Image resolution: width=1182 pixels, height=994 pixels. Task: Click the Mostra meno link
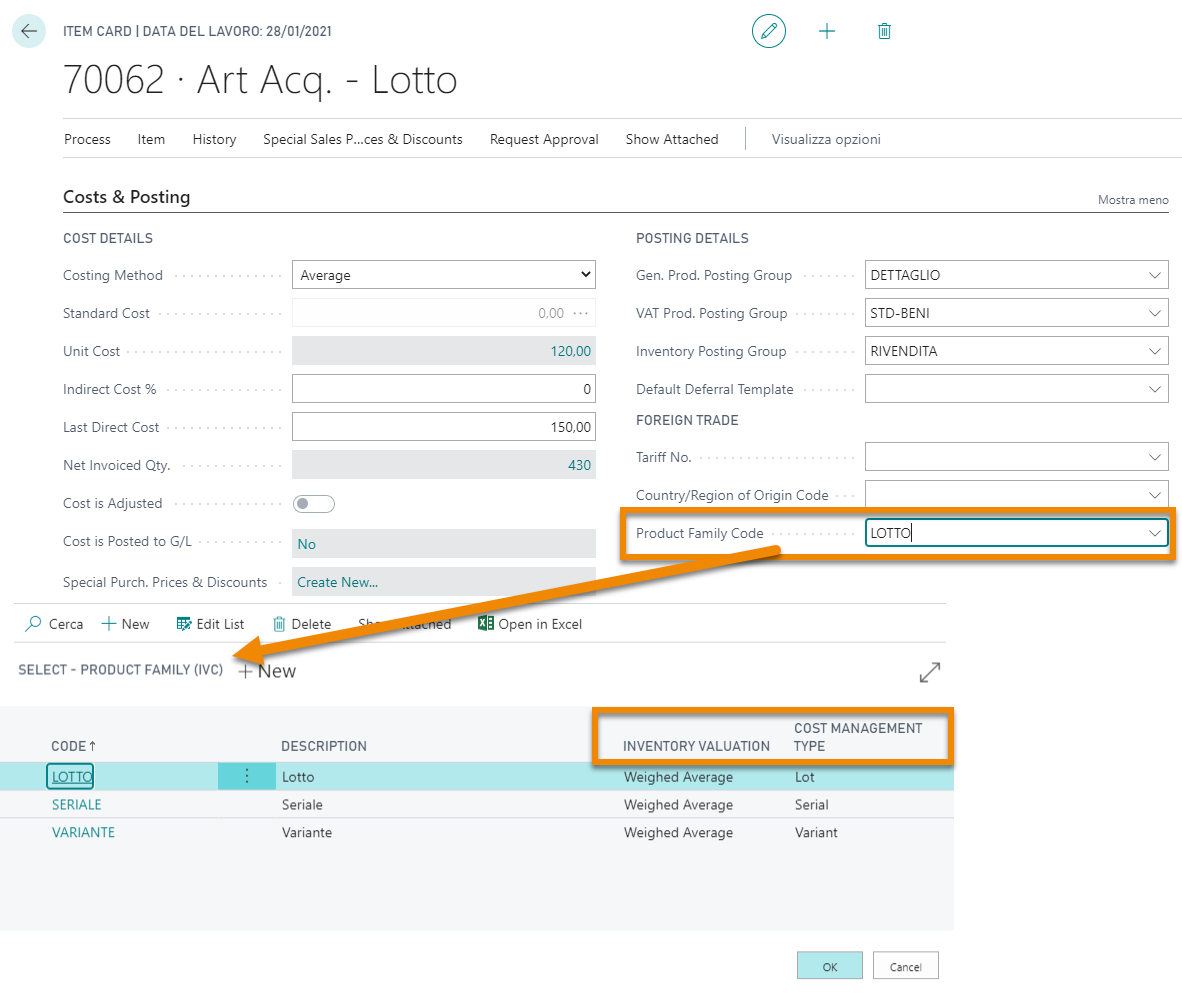pyautogui.click(x=1133, y=200)
